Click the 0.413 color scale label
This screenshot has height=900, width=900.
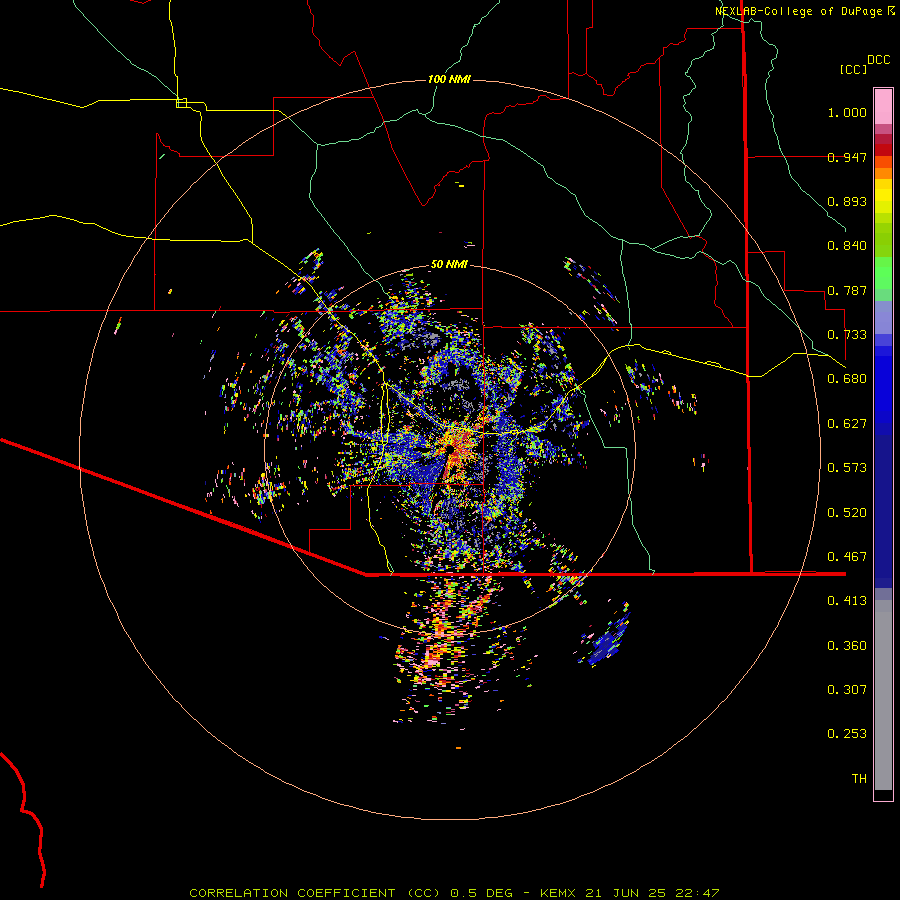point(847,601)
